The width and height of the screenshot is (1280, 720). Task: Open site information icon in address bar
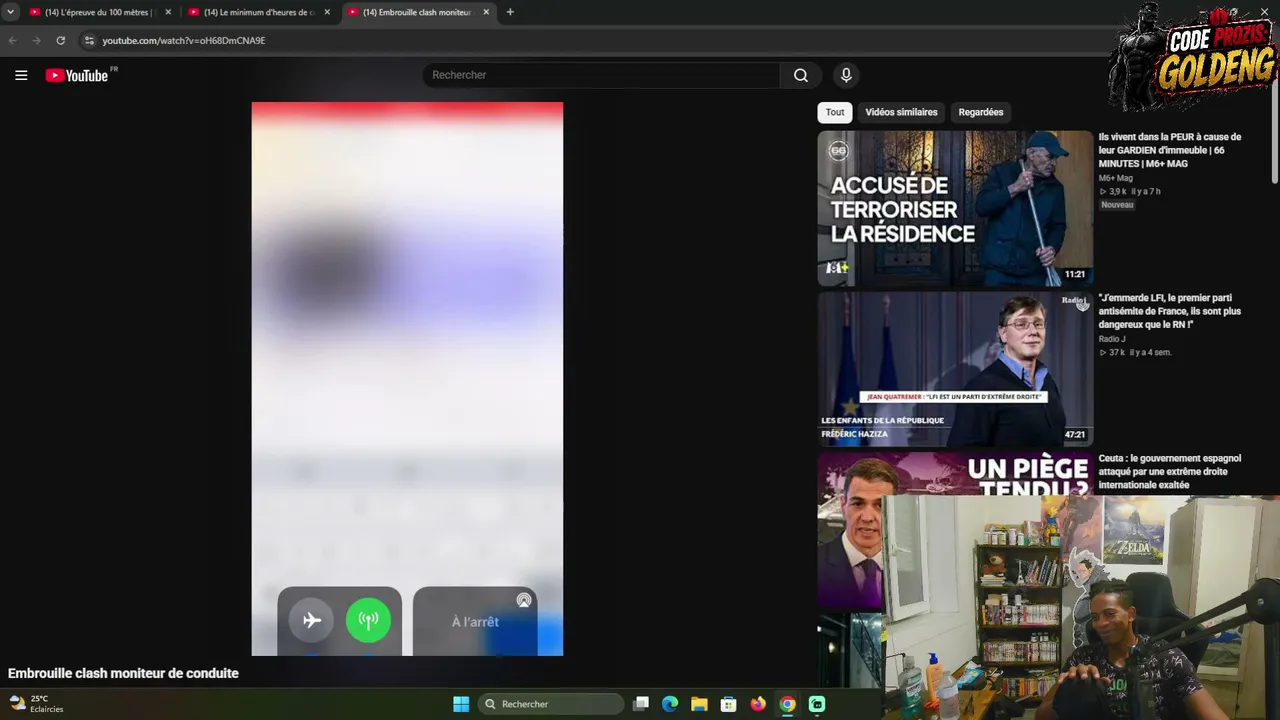(89, 41)
